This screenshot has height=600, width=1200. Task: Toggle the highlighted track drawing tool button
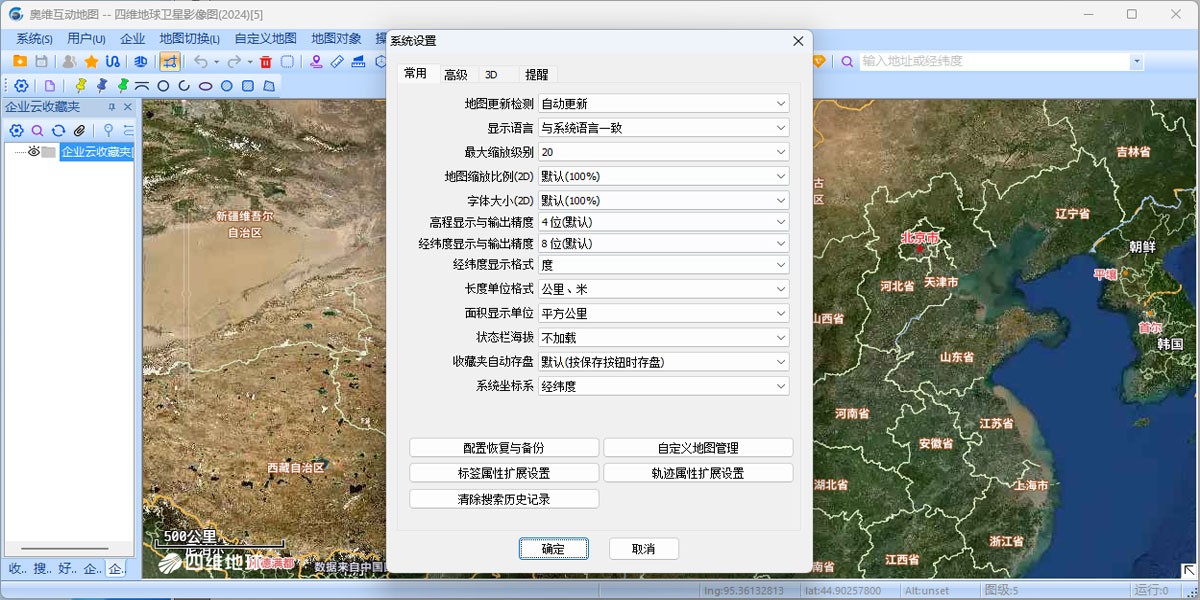(x=170, y=62)
